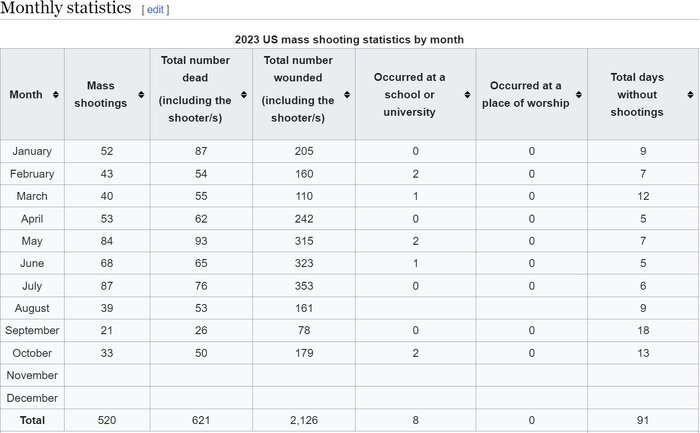Screen dimensions: 700x433
Task: Sort table by Month column arrows
Action: click(56, 95)
